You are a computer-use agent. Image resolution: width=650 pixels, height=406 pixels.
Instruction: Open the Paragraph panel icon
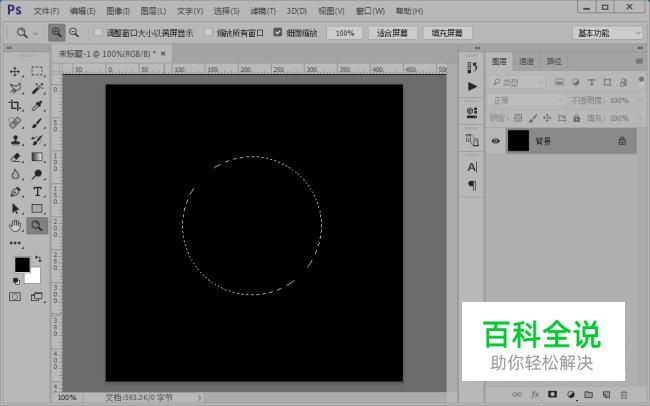click(x=472, y=185)
